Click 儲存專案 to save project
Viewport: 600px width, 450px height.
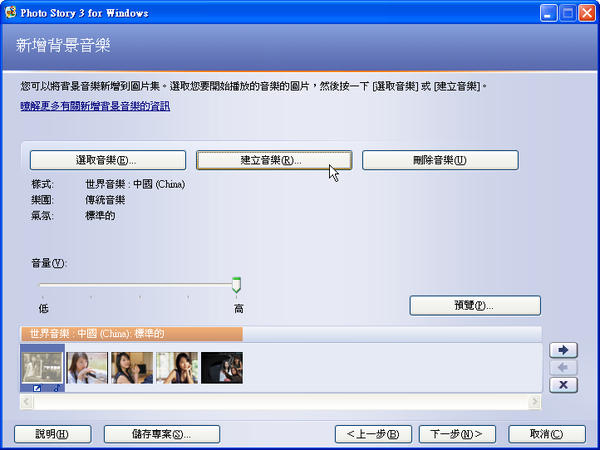coord(162,434)
